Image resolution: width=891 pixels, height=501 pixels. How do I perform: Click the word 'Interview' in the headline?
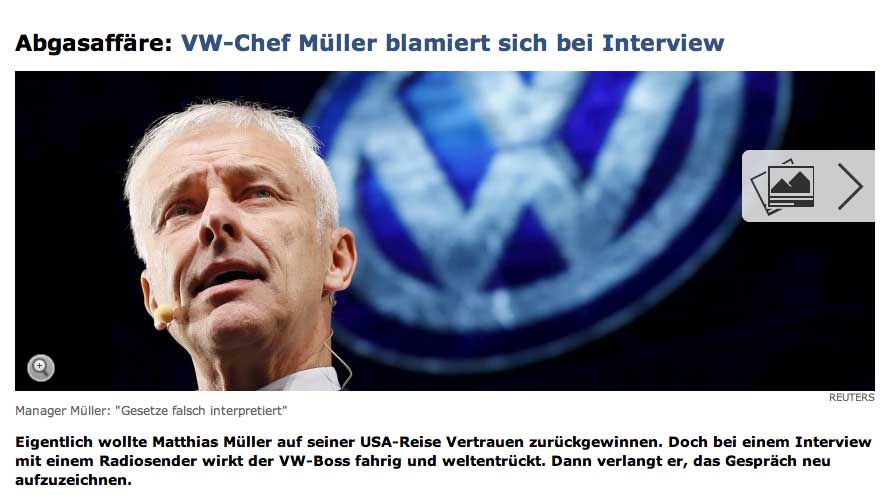[x=663, y=43]
